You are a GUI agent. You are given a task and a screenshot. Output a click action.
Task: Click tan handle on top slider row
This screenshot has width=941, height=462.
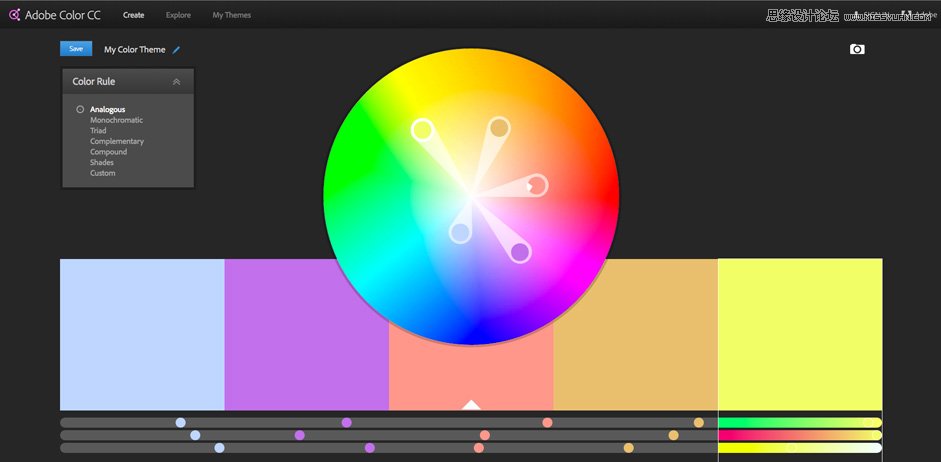click(699, 422)
